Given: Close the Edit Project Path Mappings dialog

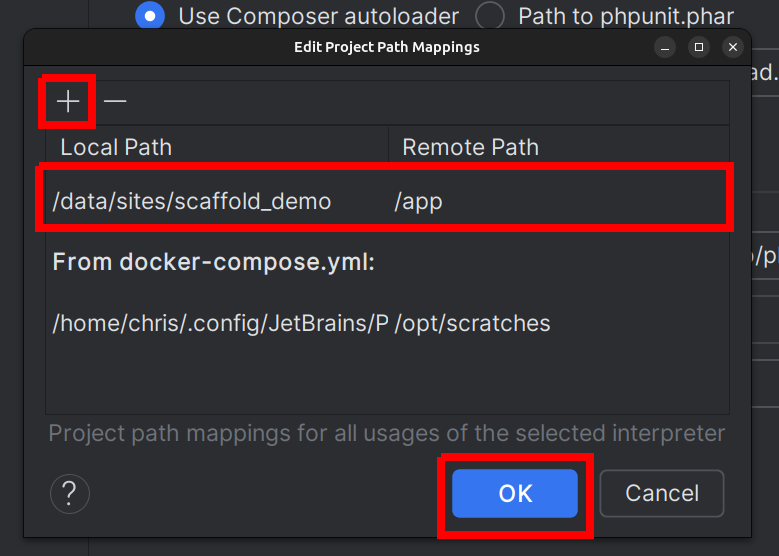Looking at the screenshot, I should tap(733, 47).
